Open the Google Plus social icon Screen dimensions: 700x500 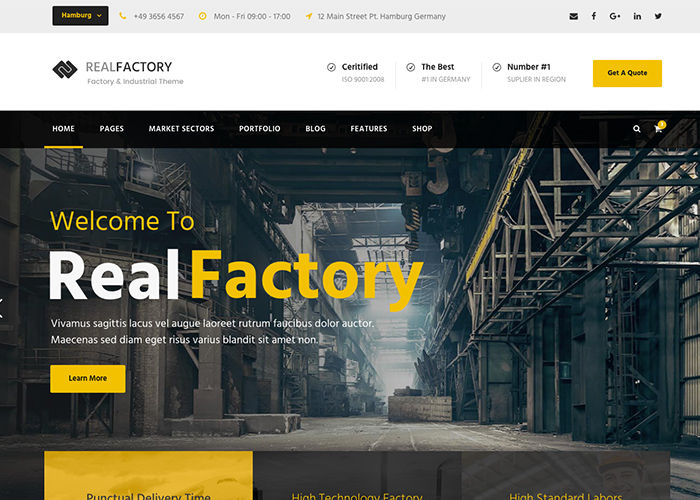tap(615, 16)
